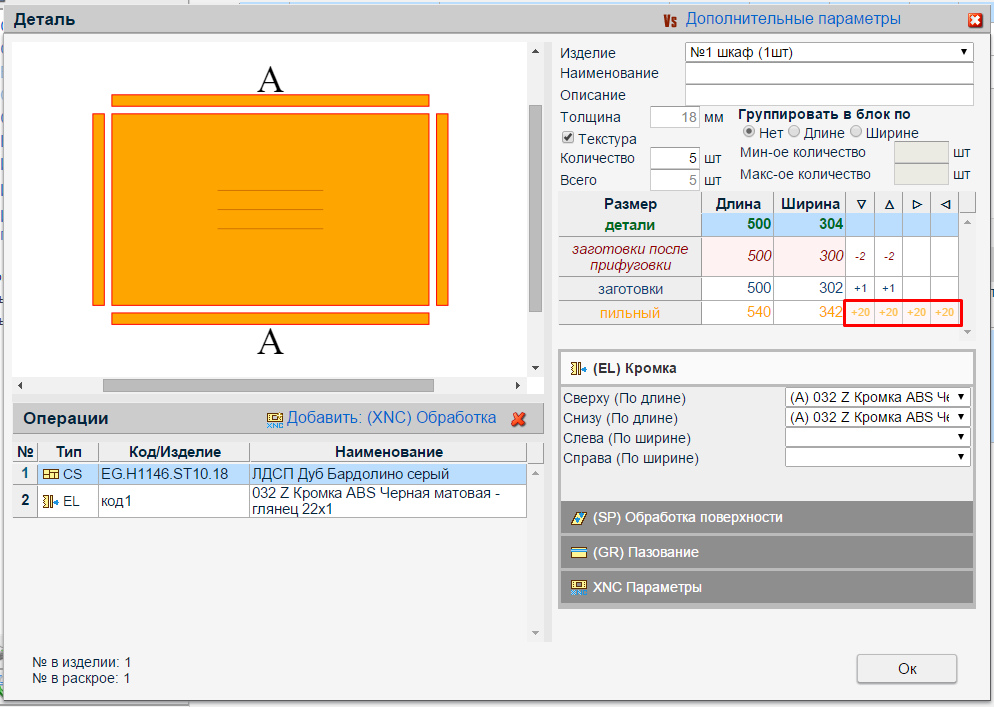Click the XNC Параметры section icon
This screenshot has width=994, height=707.
click(579, 587)
